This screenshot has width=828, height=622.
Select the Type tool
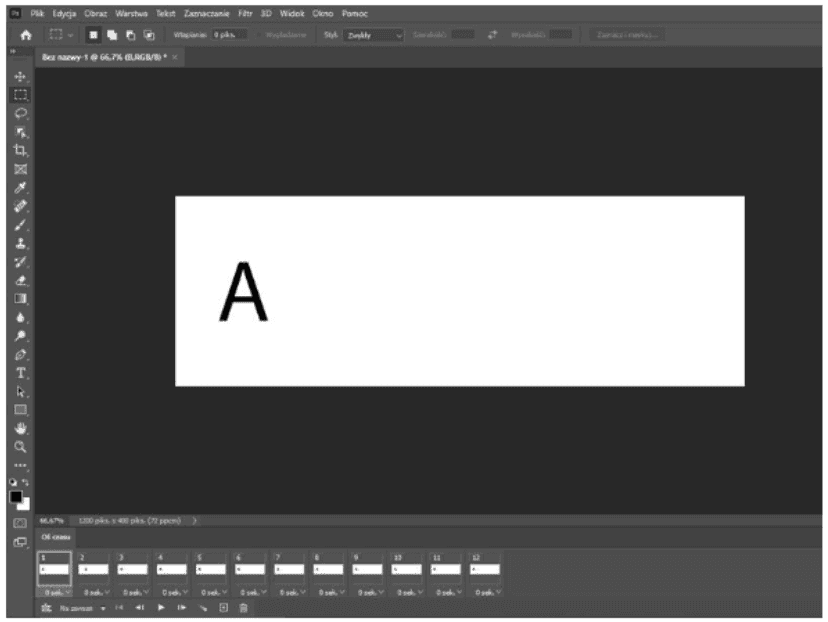tap(20, 373)
